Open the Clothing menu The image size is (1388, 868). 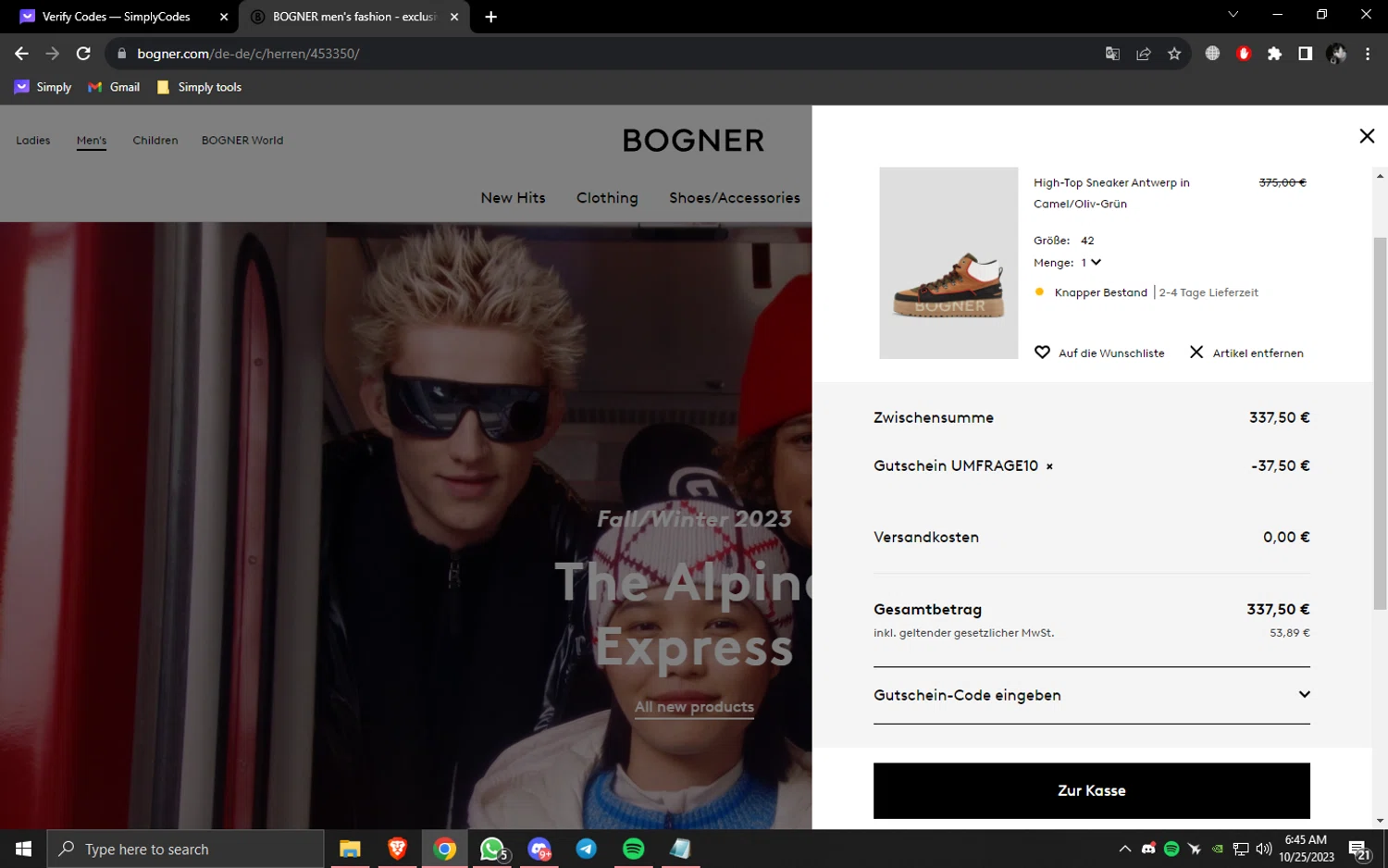pyautogui.click(x=607, y=198)
